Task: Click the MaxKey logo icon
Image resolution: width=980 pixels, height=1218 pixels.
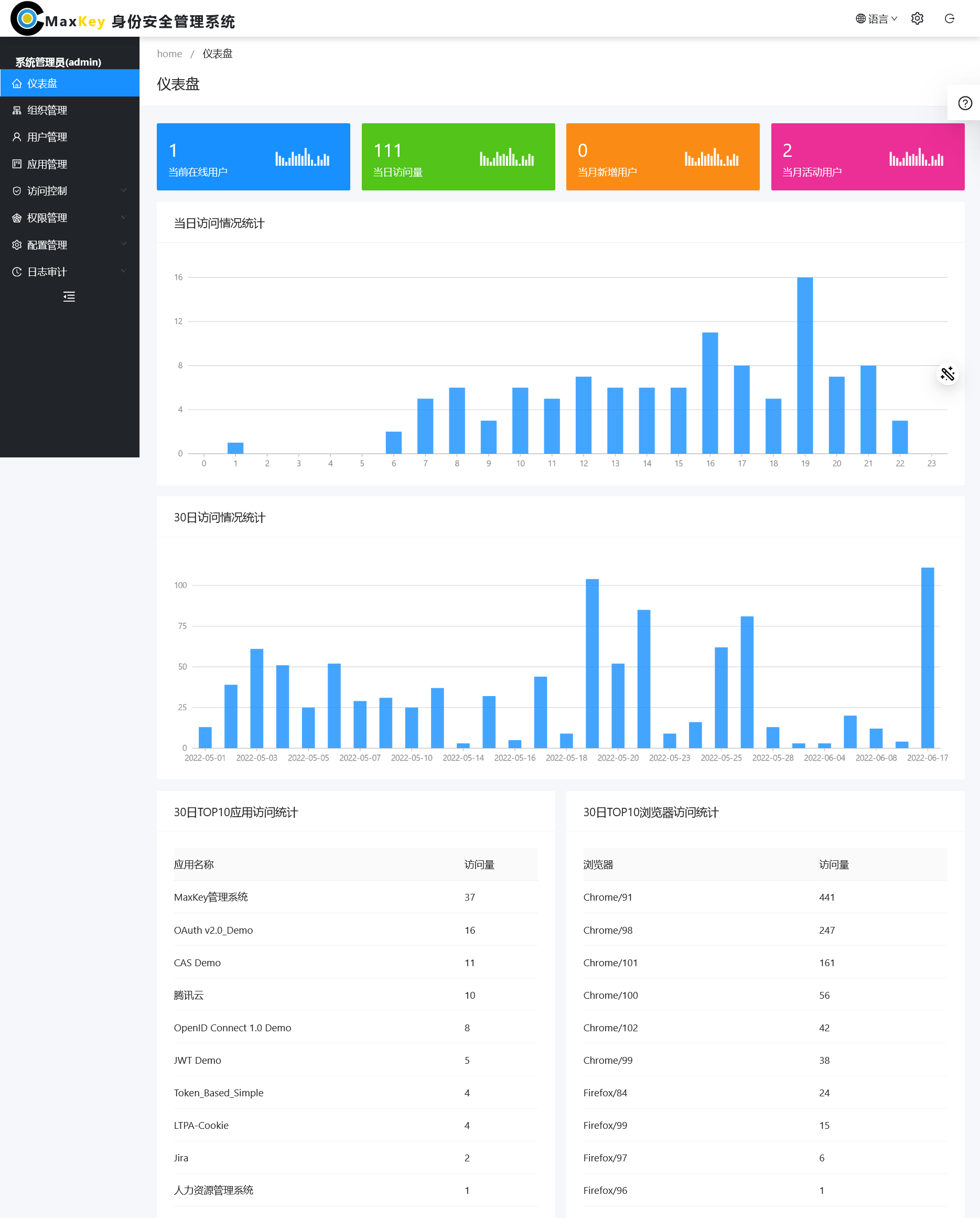Action: pos(27,19)
